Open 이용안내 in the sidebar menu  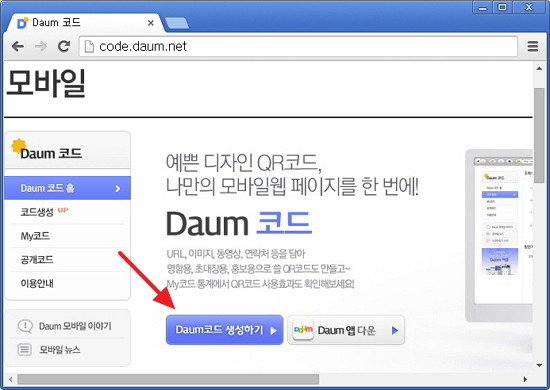point(37,283)
